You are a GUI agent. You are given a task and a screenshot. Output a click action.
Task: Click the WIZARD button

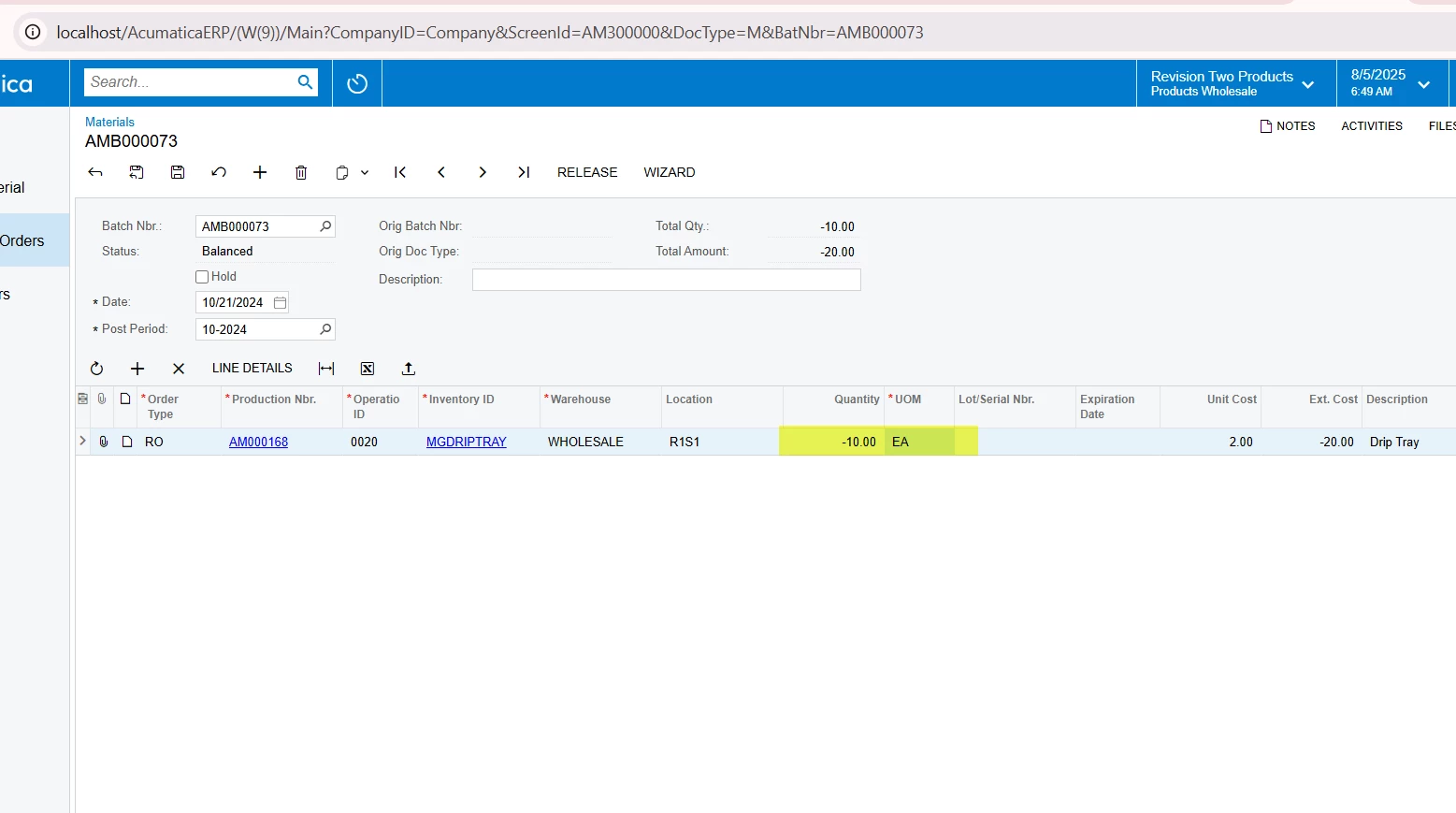(x=670, y=172)
